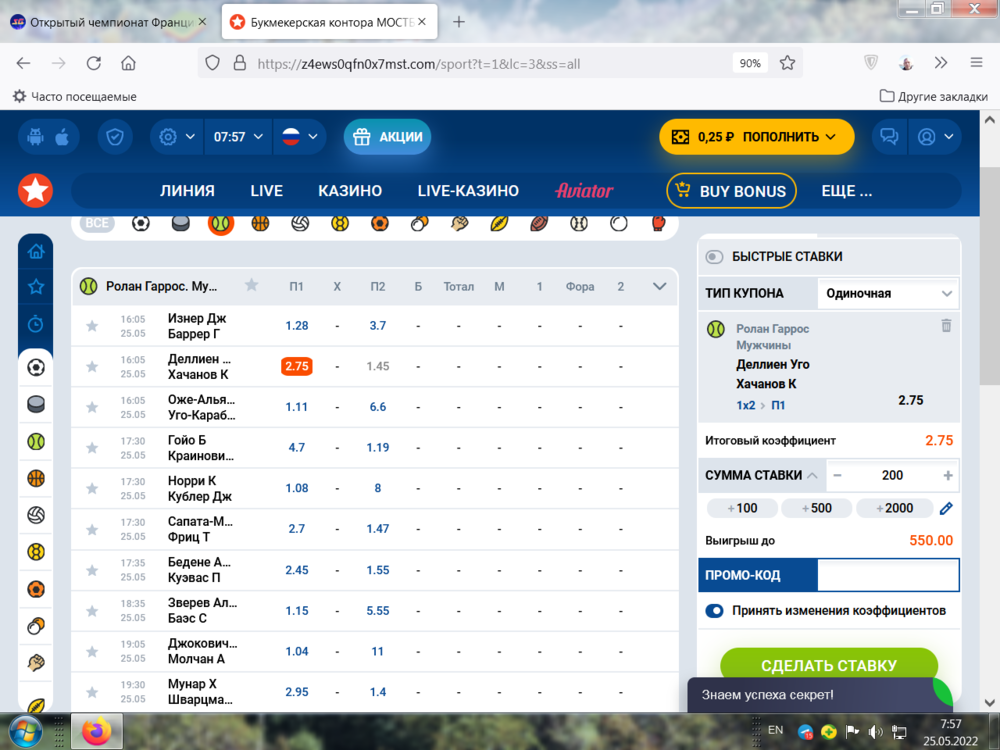Select football in the top sports filter row
Image resolution: width=1000 pixels, height=750 pixels.
(x=141, y=223)
